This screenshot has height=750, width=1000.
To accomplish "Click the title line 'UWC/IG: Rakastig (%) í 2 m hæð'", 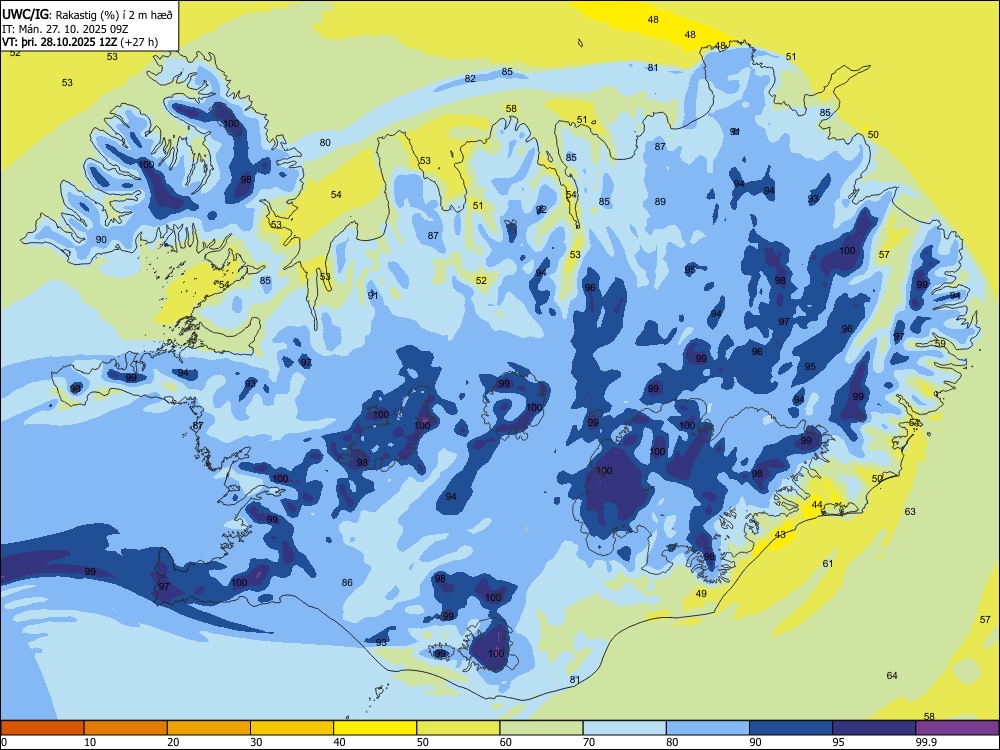I will click(87, 14).
